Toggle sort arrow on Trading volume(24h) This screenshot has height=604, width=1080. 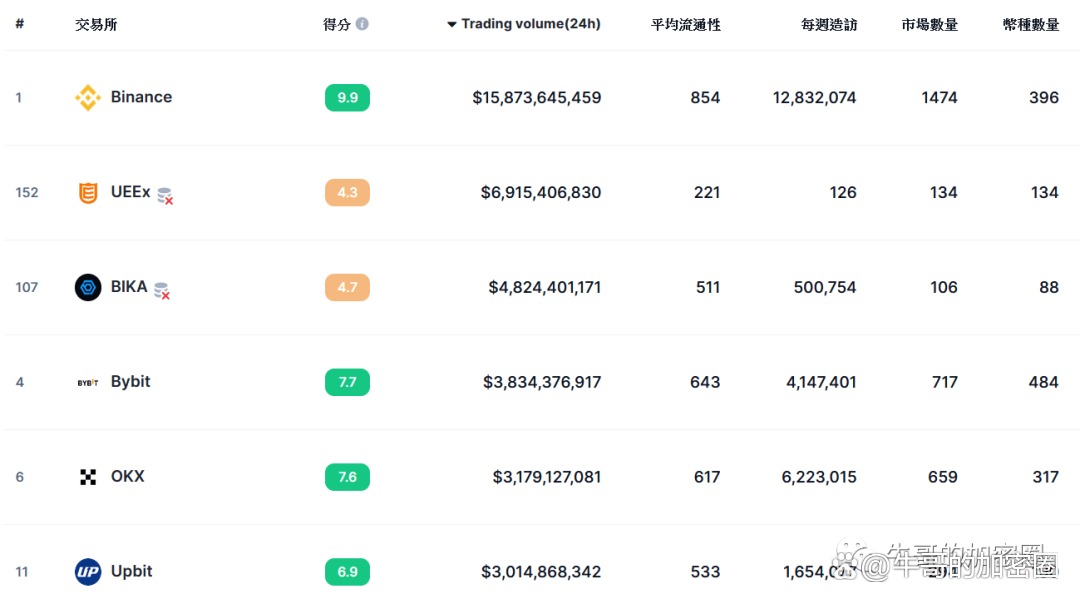(451, 24)
